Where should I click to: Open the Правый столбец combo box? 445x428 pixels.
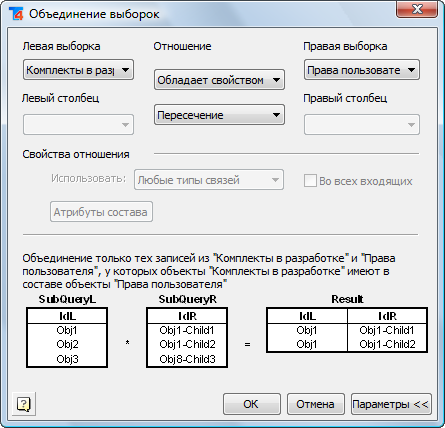pyautogui.click(x=362, y=125)
